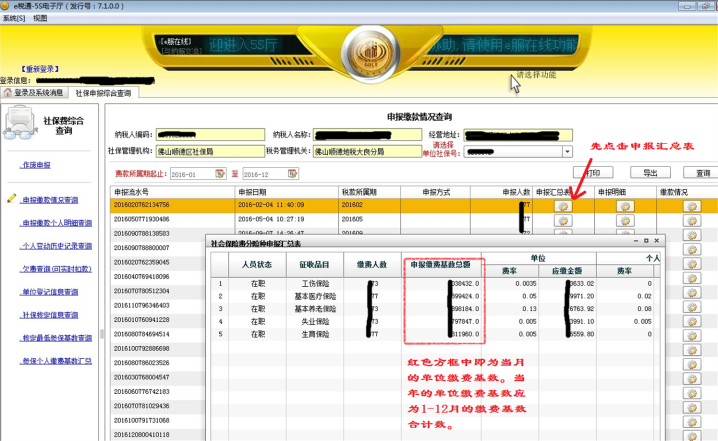Open the 系统[S] menu
The width and height of the screenshot is (718, 441).
point(14,19)
